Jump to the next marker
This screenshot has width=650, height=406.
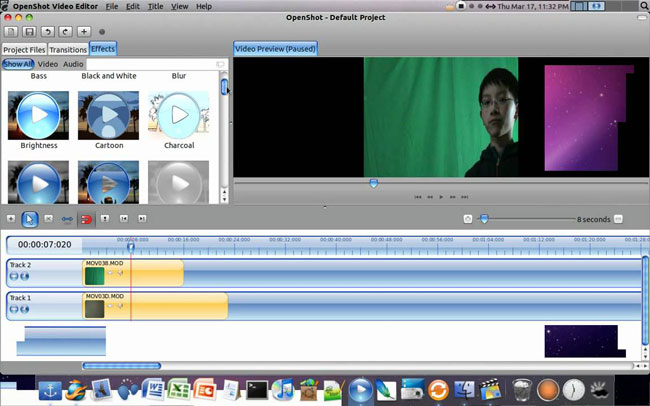(142, 219)
